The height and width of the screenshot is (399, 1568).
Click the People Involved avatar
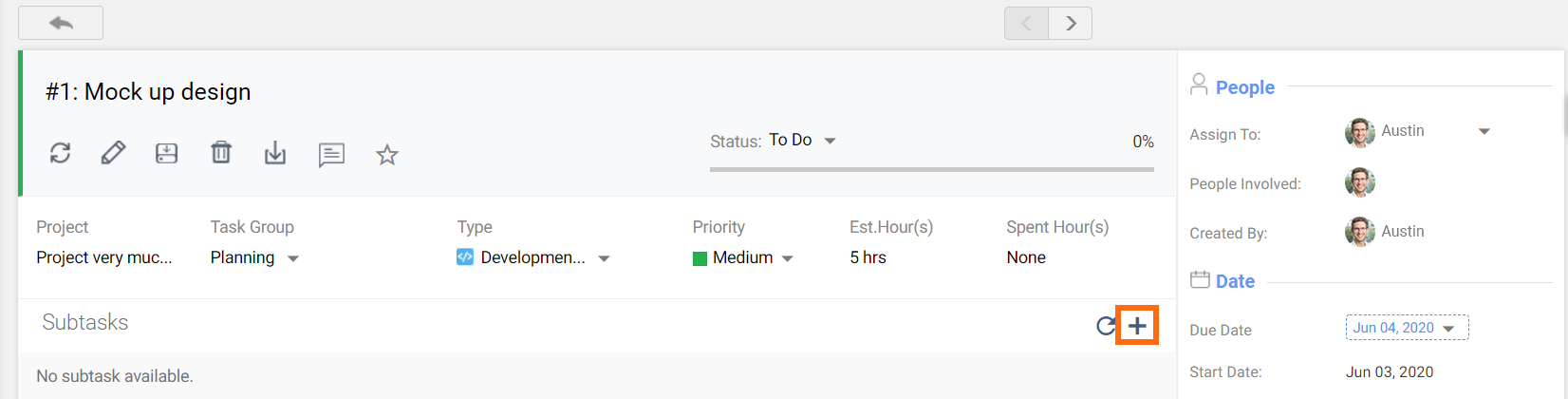point(1359,182)
